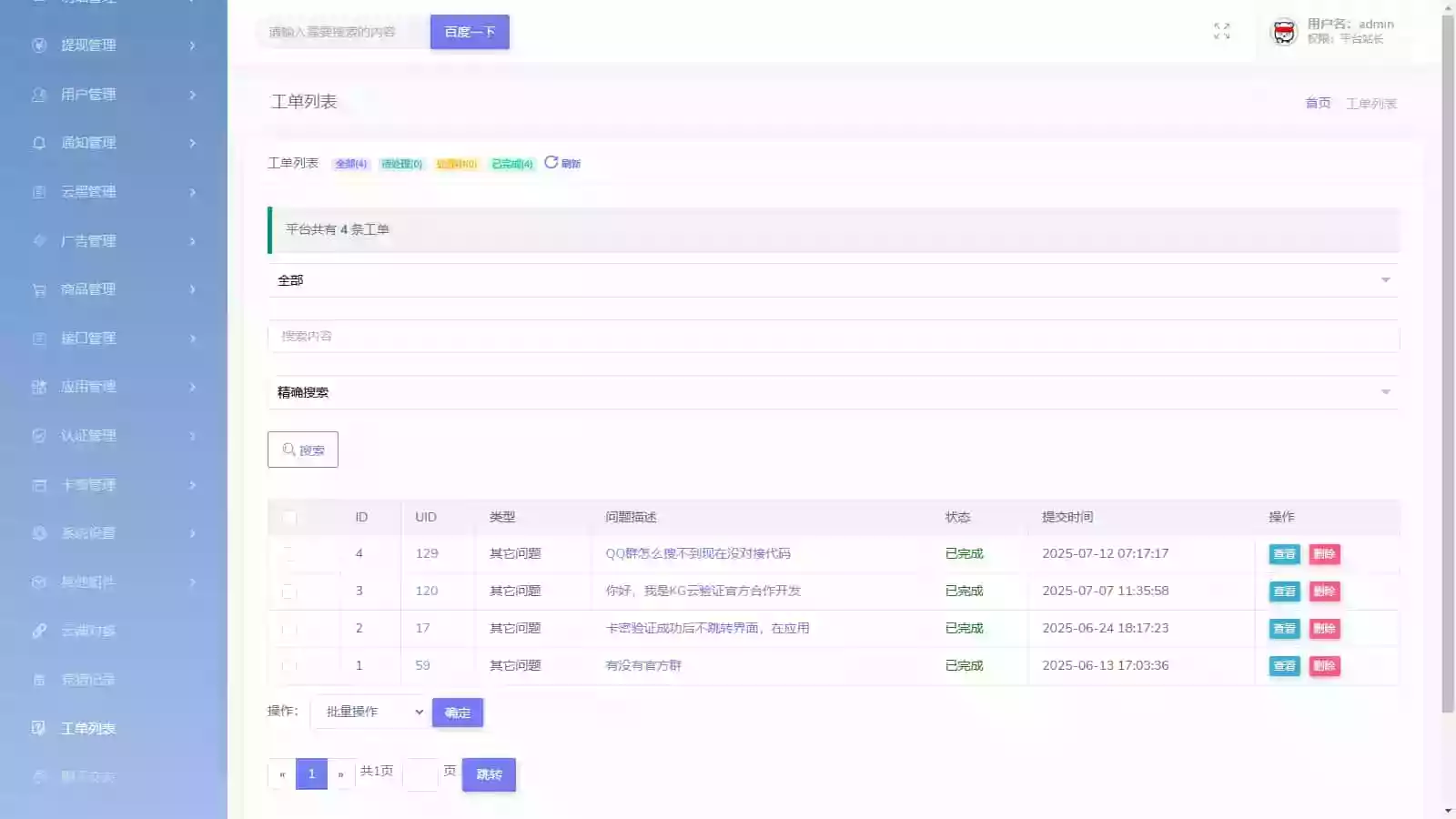Select the 用户管理 sidebar icon

[37, 94]
